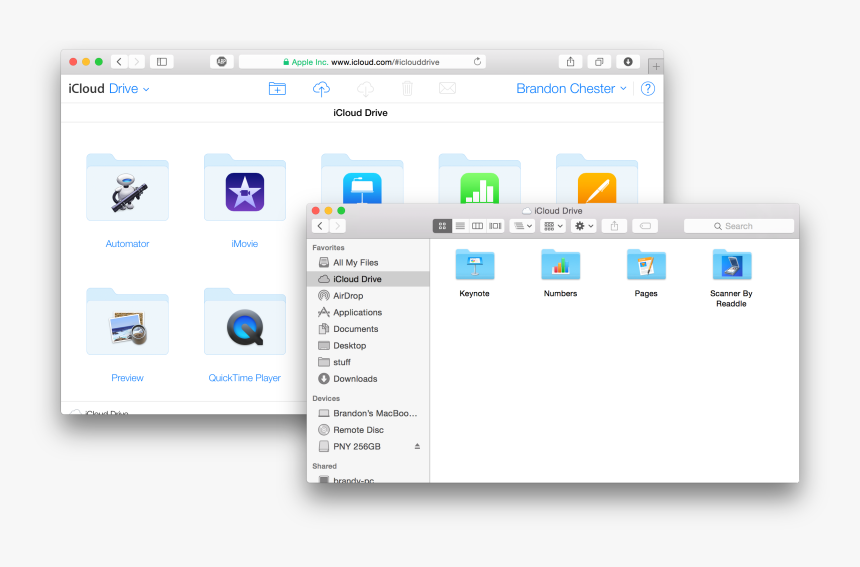Reload page in Safari address bar

click(x=477, y=61)
